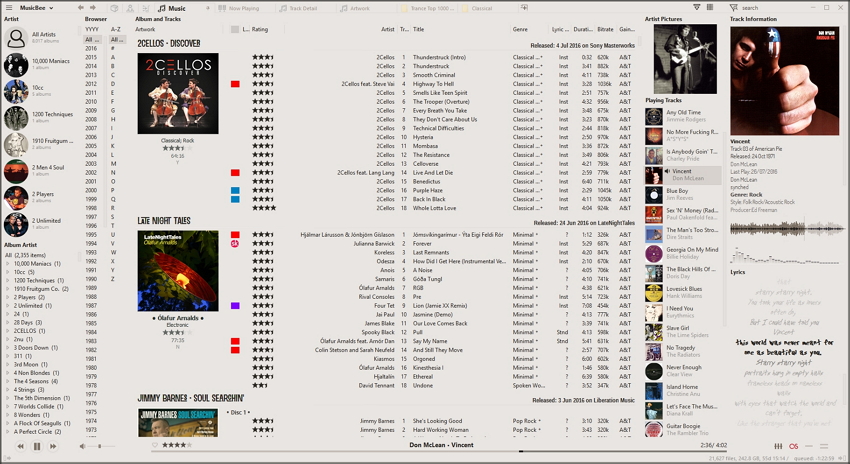Click the 2CELLOS Discover album artwork
The width and height of the screenshot is (850, 464).
[x=177, y=93]
